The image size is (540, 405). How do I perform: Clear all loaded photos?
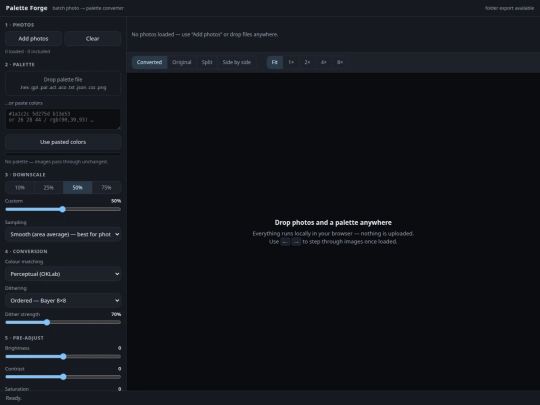(92, 39)
